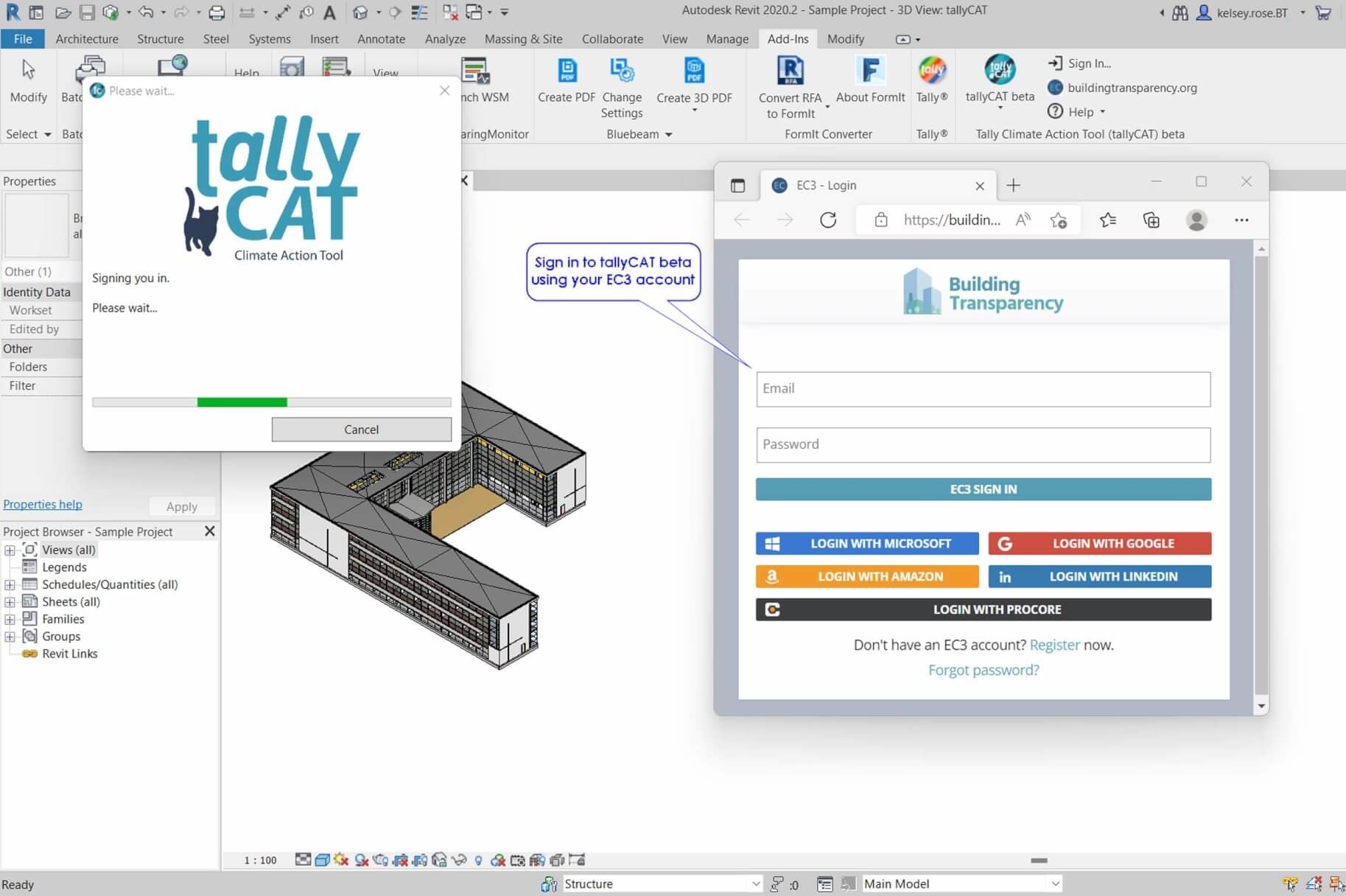Screen dimensions: 1346x896
Task: Expand the Families tree node
Action: (x=10, y=620)
